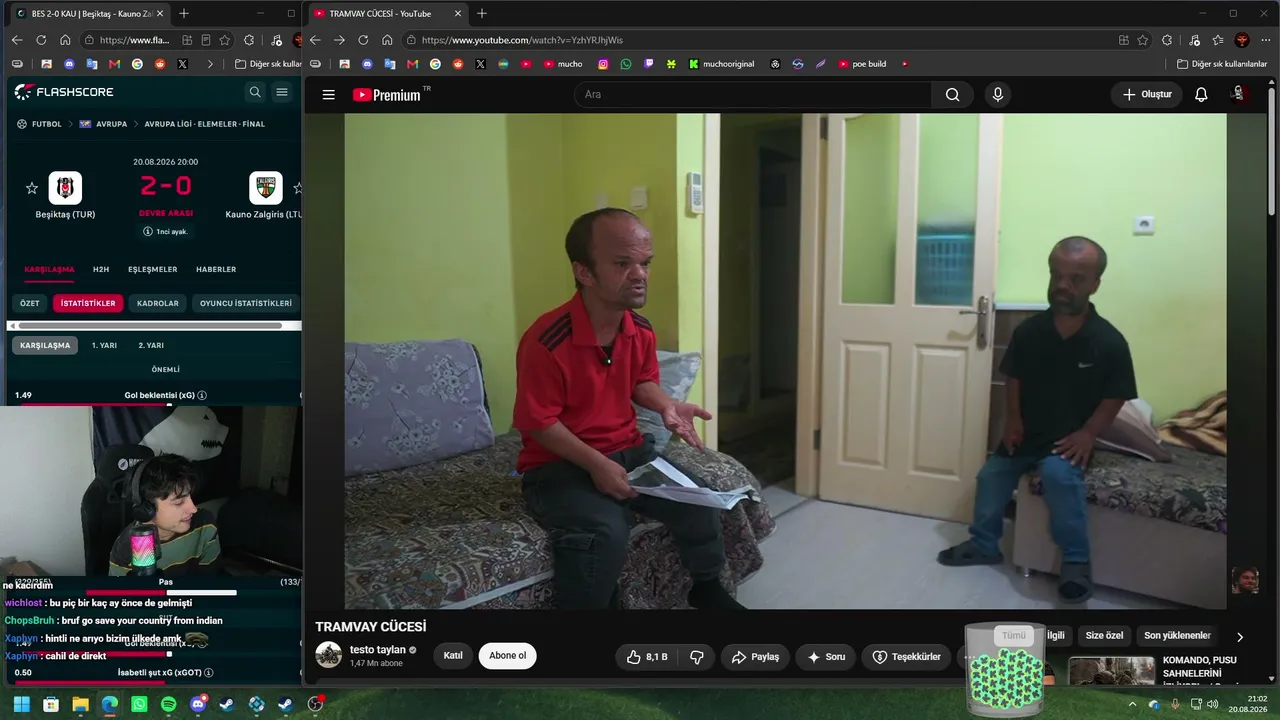Open the HABERLER tab
This screenshot has width=1280, height=720.
pyautogui.click(x=216, y=270)
